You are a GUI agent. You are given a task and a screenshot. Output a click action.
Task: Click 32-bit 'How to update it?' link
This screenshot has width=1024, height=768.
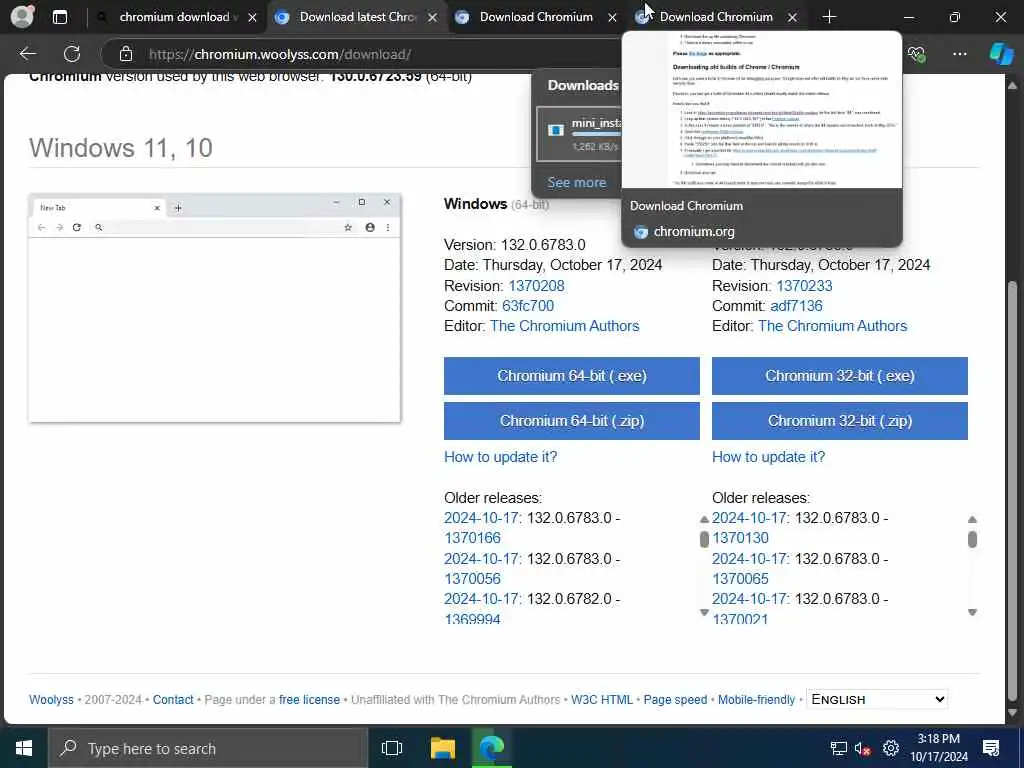pyautogui.click(x=768, y=456)
